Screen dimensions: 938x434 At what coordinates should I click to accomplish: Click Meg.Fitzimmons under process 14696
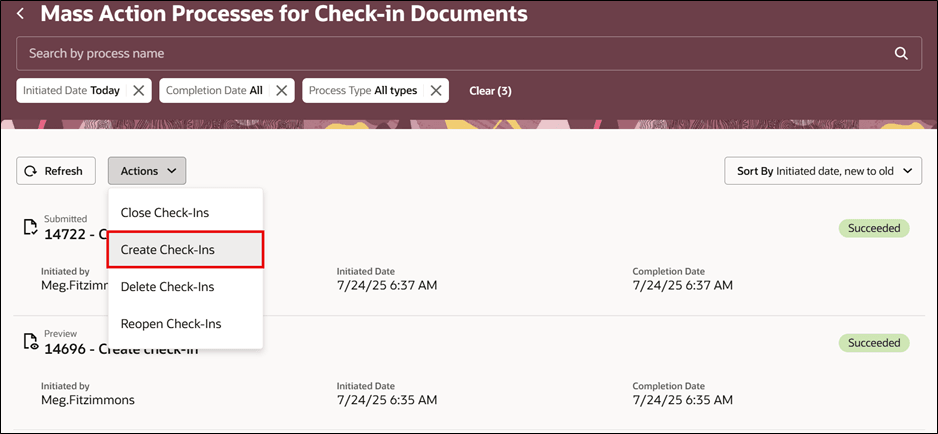pos(88,400)
